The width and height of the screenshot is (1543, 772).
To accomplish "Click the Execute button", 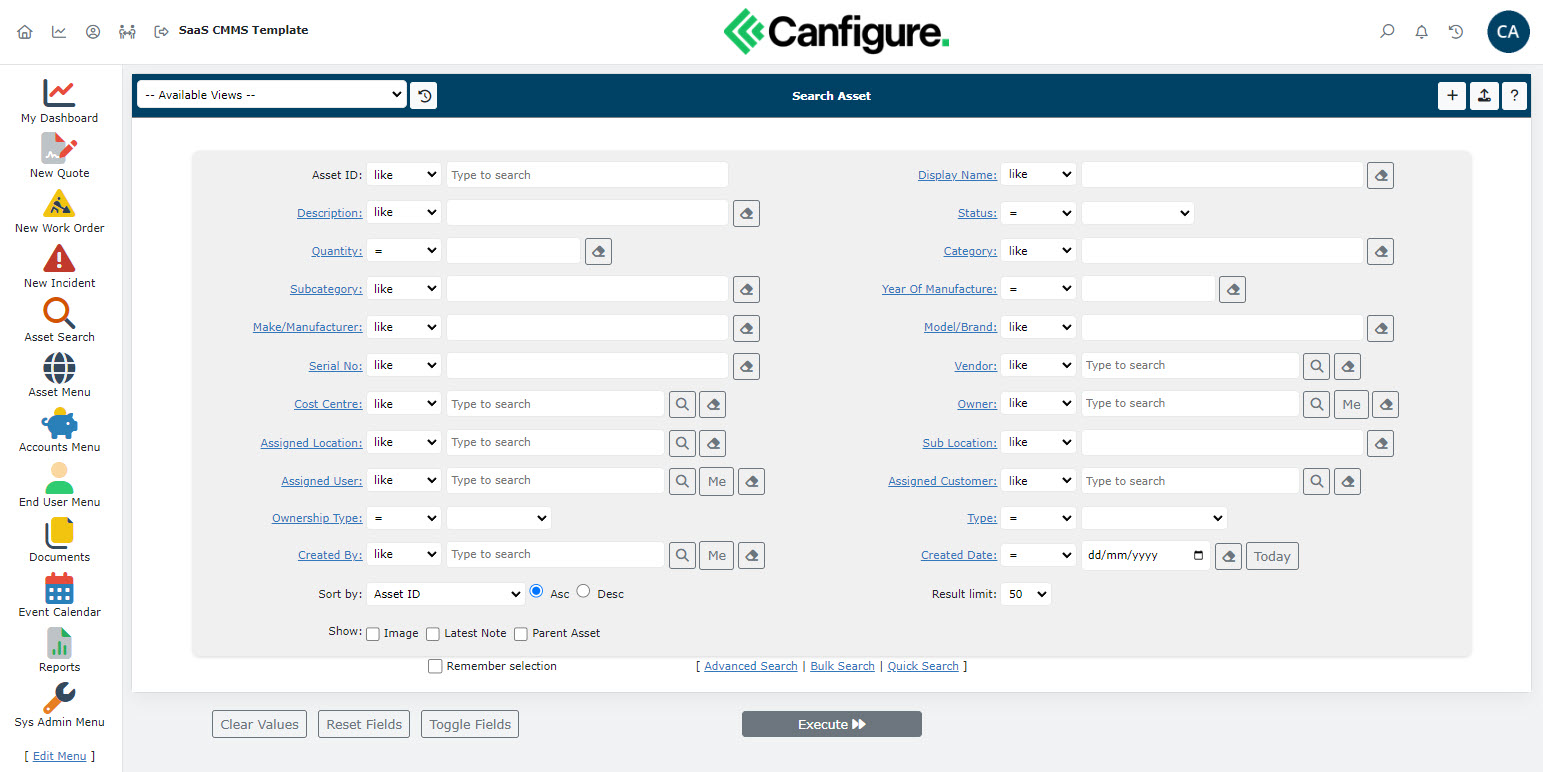I will point(831,724).
